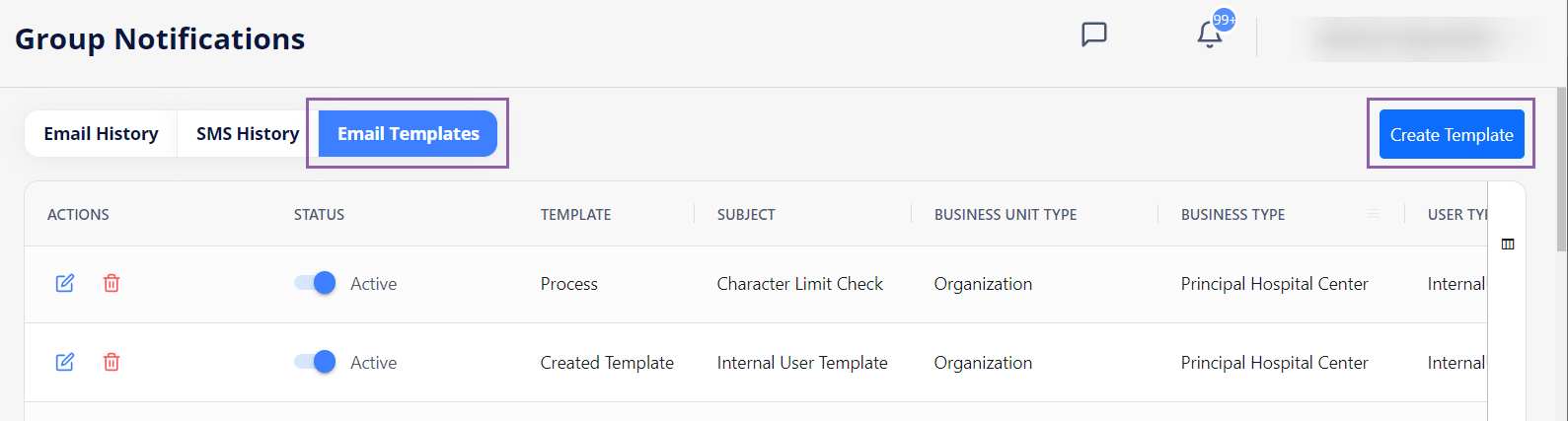The width and height of the screenshot is (1568, 421).
Task: Sort by the TEMPLATE column header
Action: point(575,214)
